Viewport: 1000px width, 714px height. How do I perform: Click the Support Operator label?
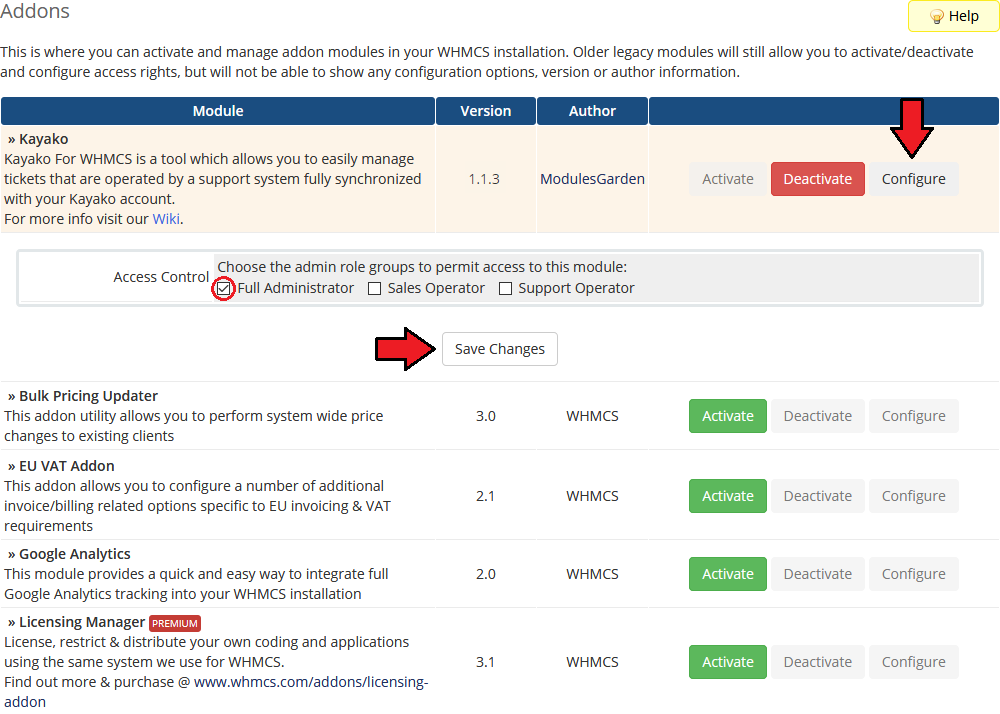point(576,288)
